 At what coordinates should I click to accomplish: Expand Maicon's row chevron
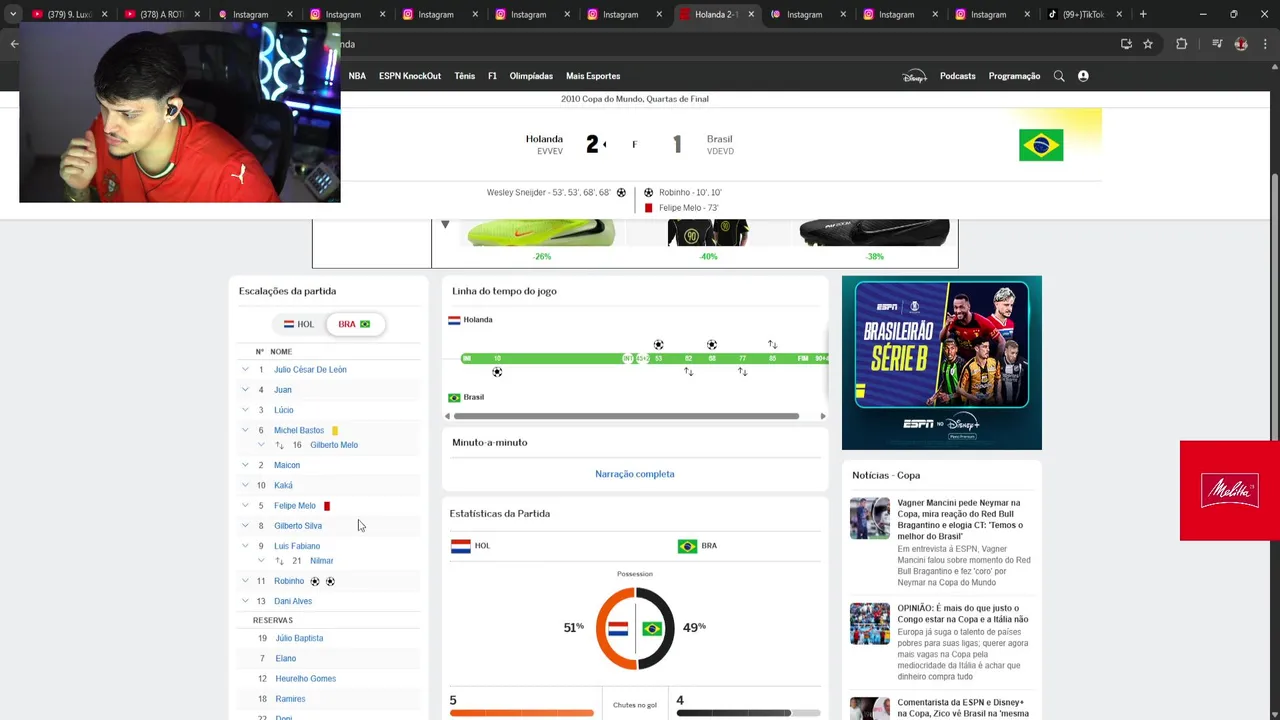(245, 465)
